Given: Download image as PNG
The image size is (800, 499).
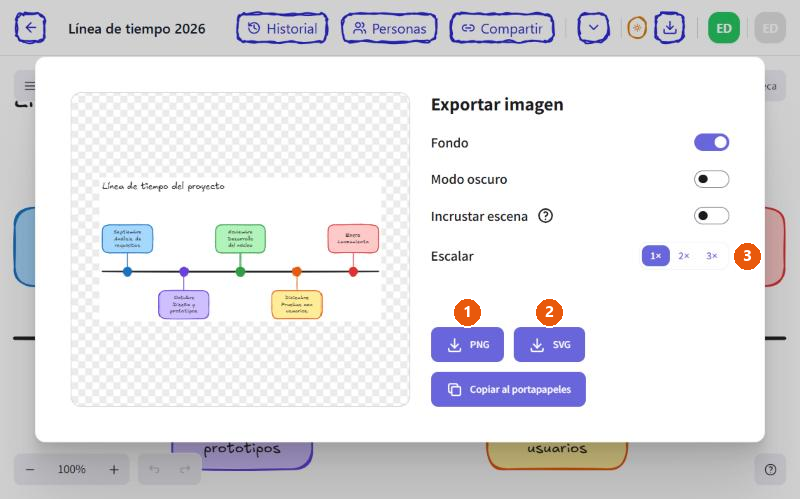Looking at the screenshot, I should click(467, 344).
